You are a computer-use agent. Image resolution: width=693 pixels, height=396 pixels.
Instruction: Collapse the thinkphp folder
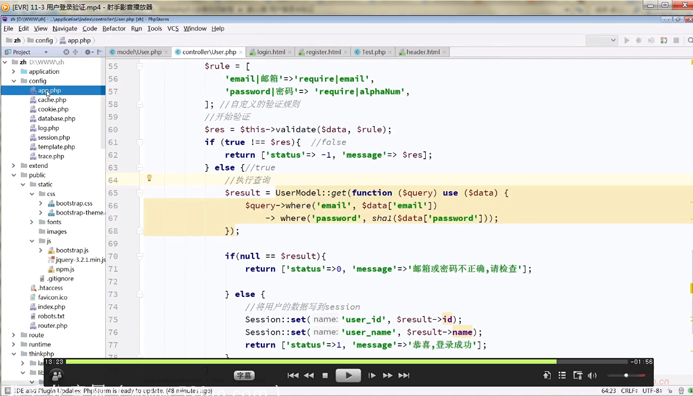tap(14, 354)
